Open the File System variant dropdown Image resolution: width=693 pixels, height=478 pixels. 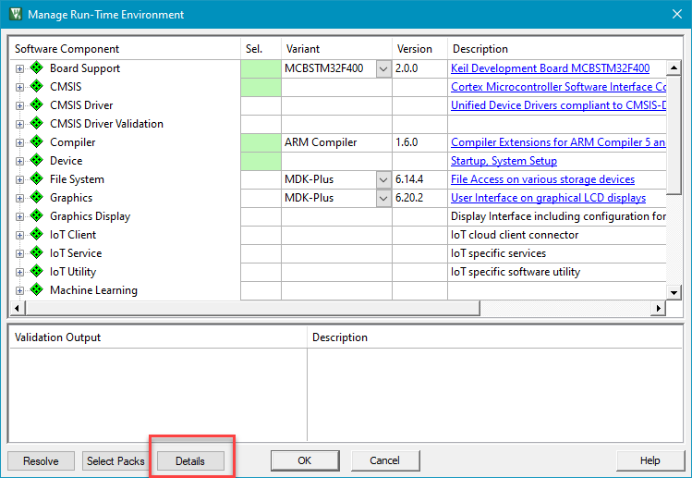click(x=384, y=180)
